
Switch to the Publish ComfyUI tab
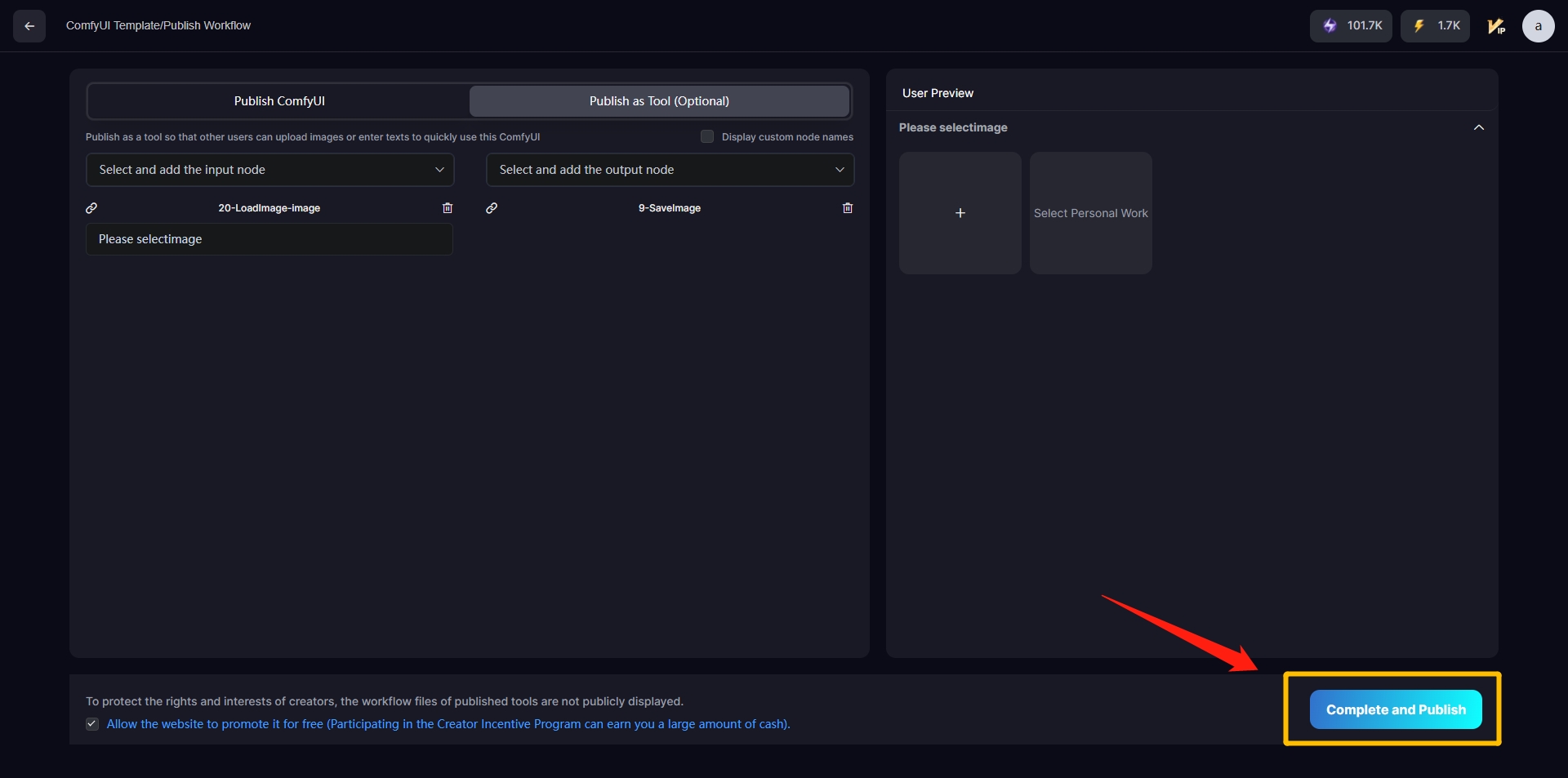(279, 101)
